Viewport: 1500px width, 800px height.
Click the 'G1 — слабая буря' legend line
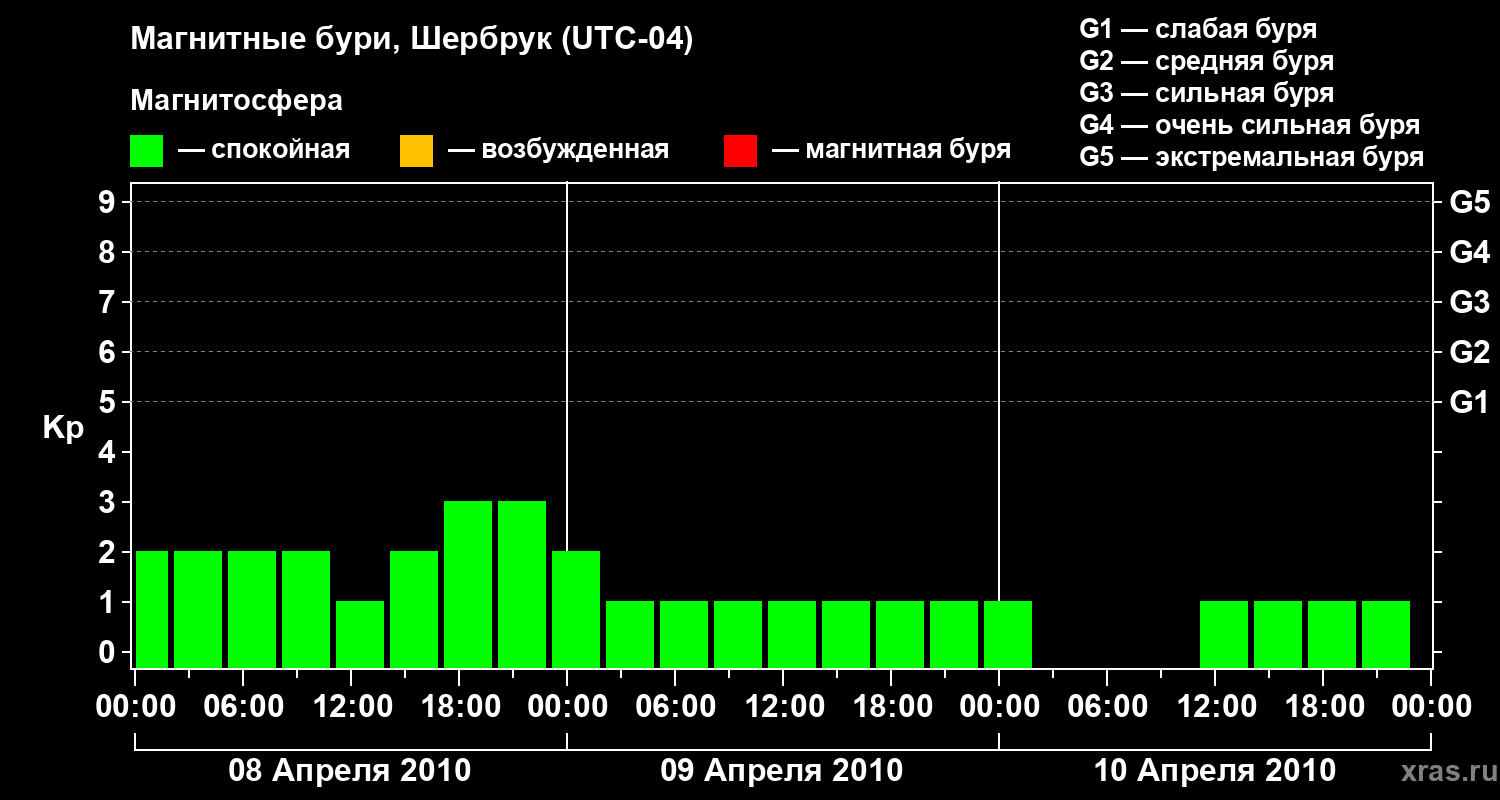click(x=1198, y=29)
